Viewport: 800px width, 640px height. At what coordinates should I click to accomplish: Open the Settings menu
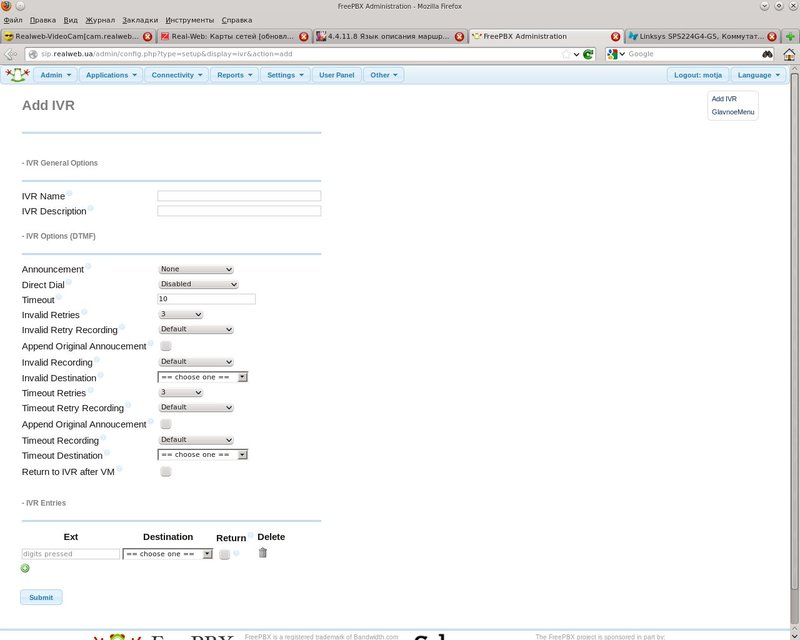[285, 75]
